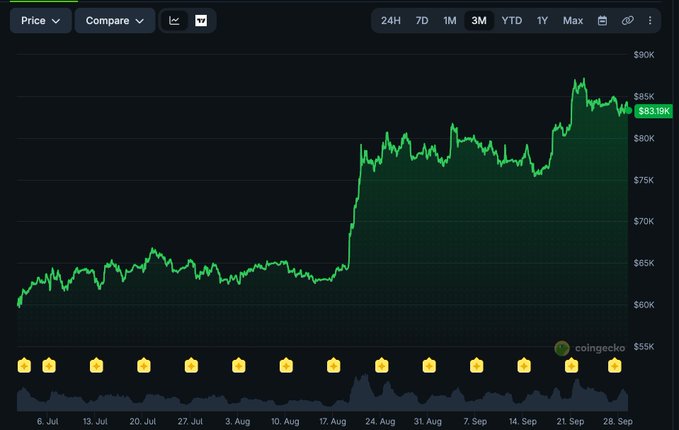The width and height of the screenshot is (679, 430).
Task: Click the news marker above 10. Aug
Action: tap(286, 365)
